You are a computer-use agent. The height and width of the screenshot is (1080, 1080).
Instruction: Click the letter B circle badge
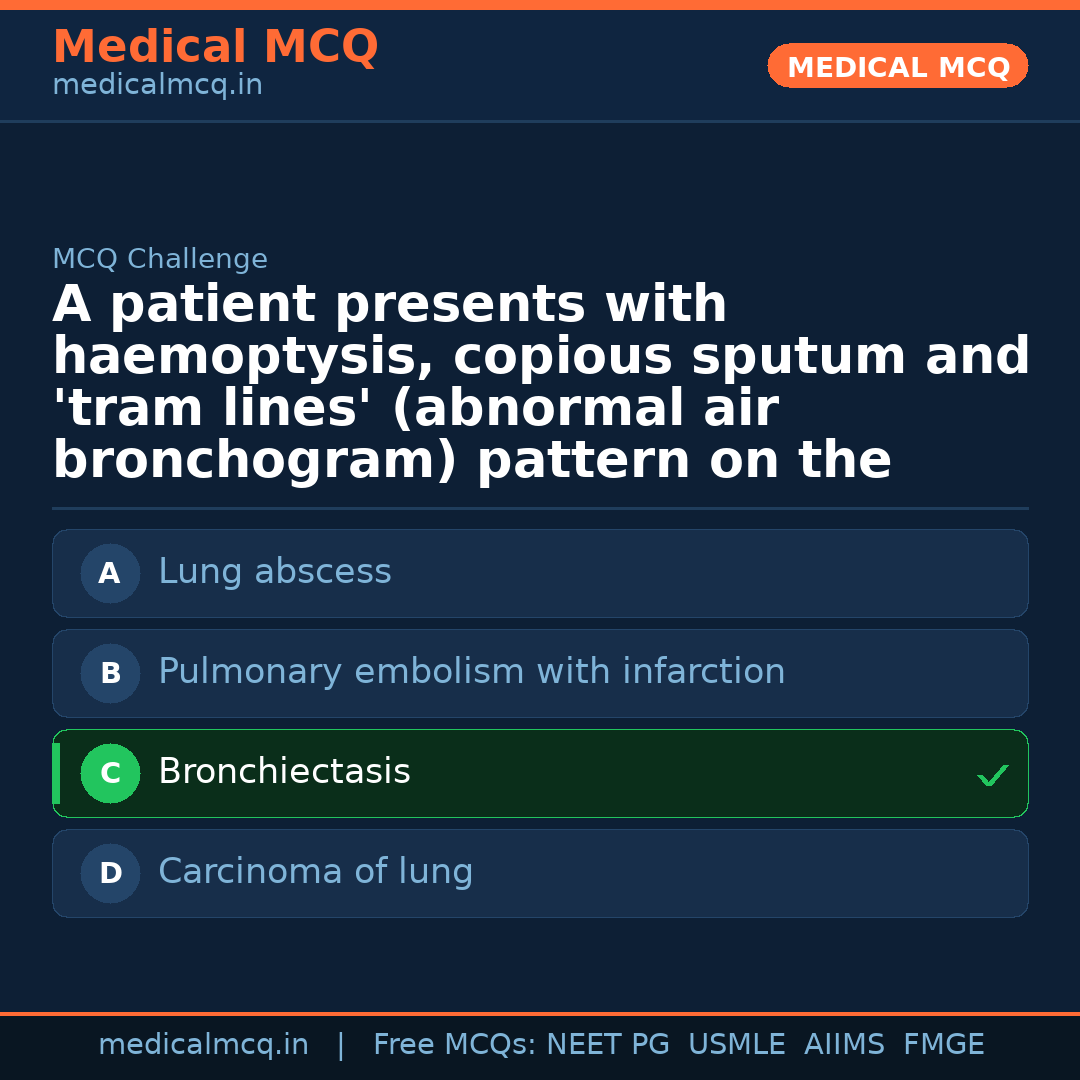tap(110, 673)
